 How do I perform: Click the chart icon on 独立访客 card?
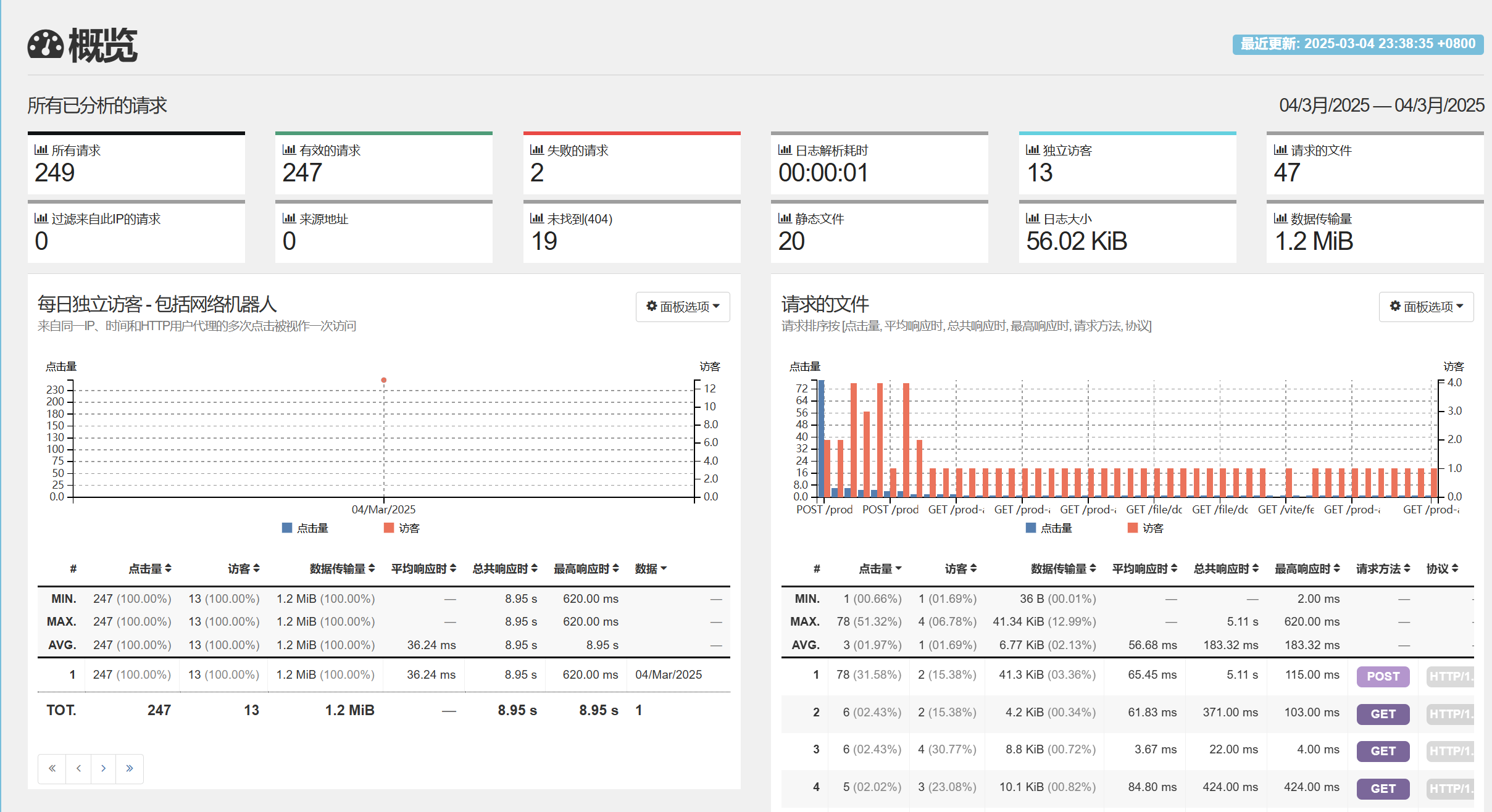click(x=1032, y=150)
